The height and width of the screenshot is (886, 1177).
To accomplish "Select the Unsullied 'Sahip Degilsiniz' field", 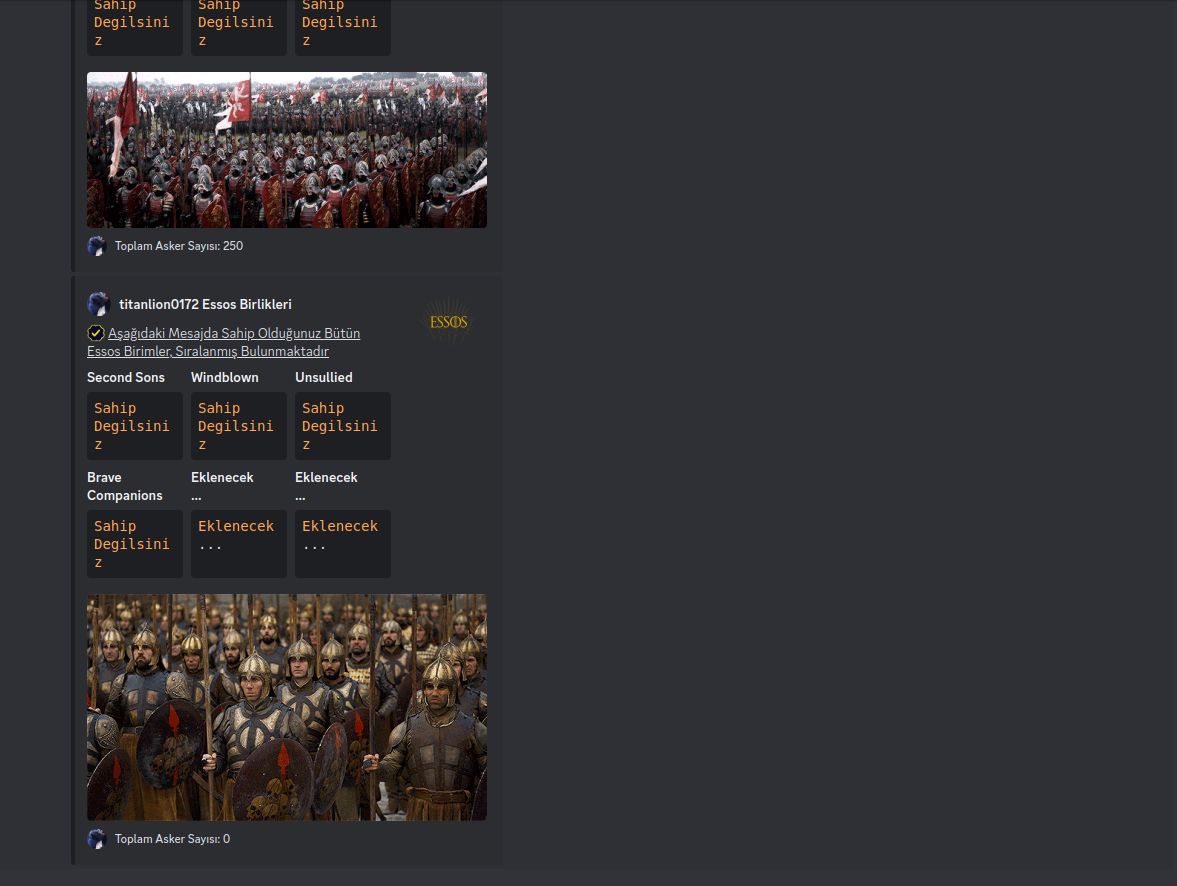I will point(342,426).
